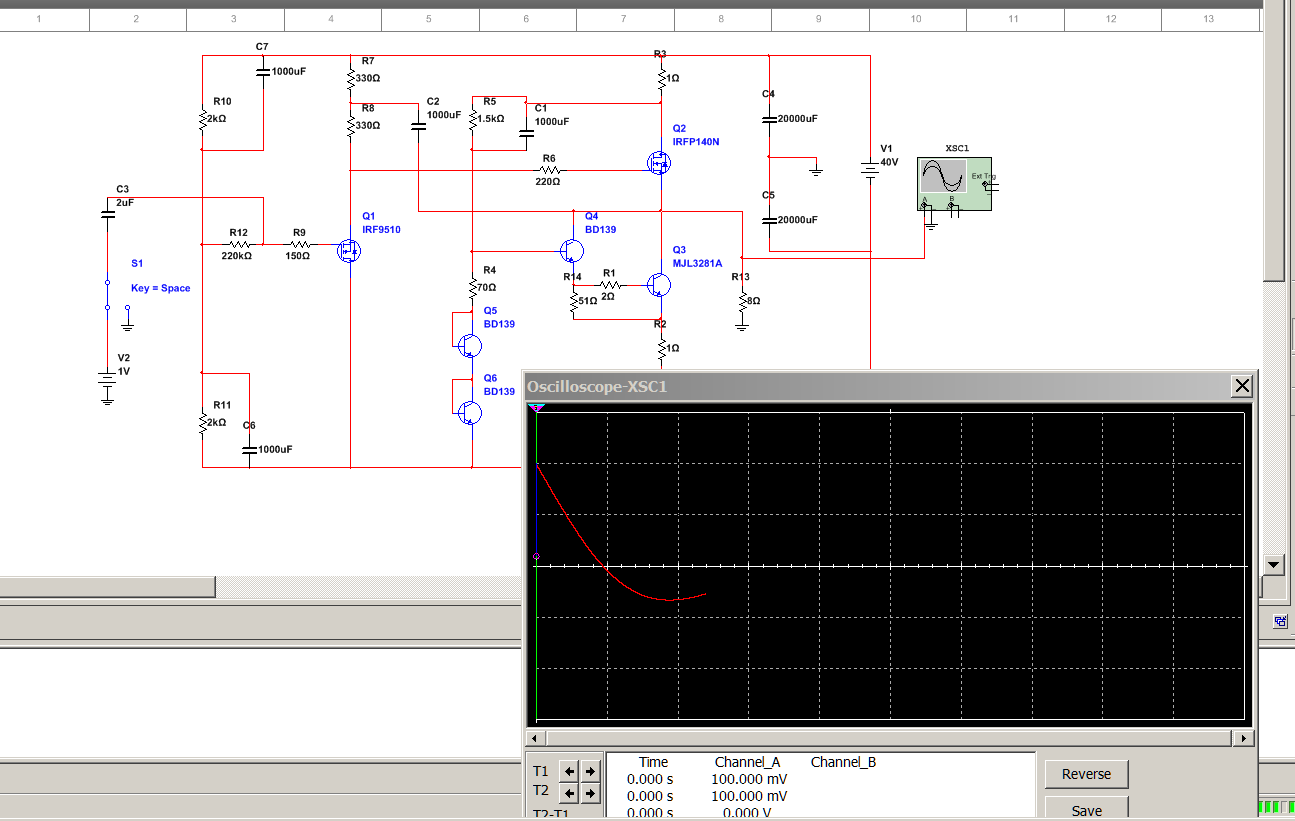This screenshot has width=1295, height=821.
Task: Select the R8 330Ω resistor
Action: click(350, 125)
